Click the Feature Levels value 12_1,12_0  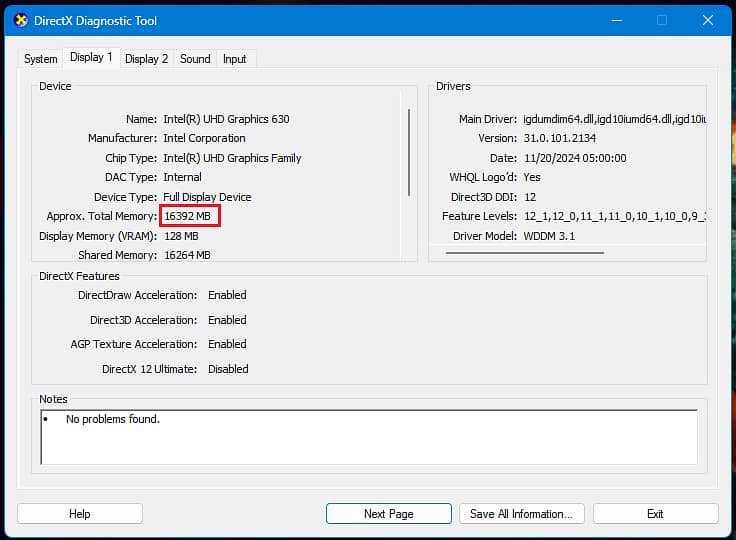(x=615, y=216)
